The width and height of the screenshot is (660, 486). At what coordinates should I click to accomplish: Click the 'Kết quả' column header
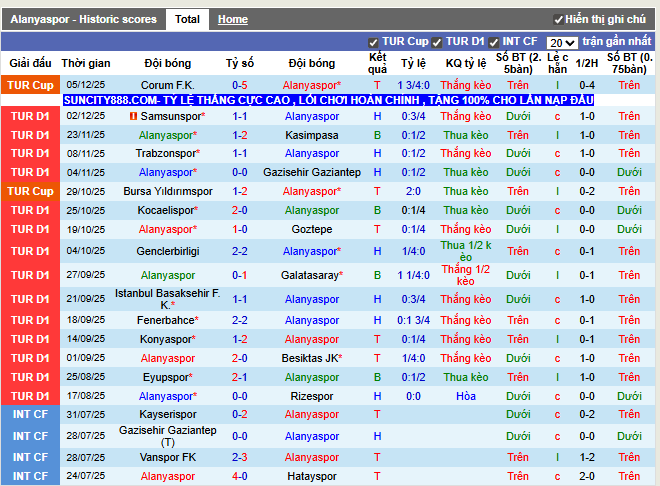[x=377, y=63]
